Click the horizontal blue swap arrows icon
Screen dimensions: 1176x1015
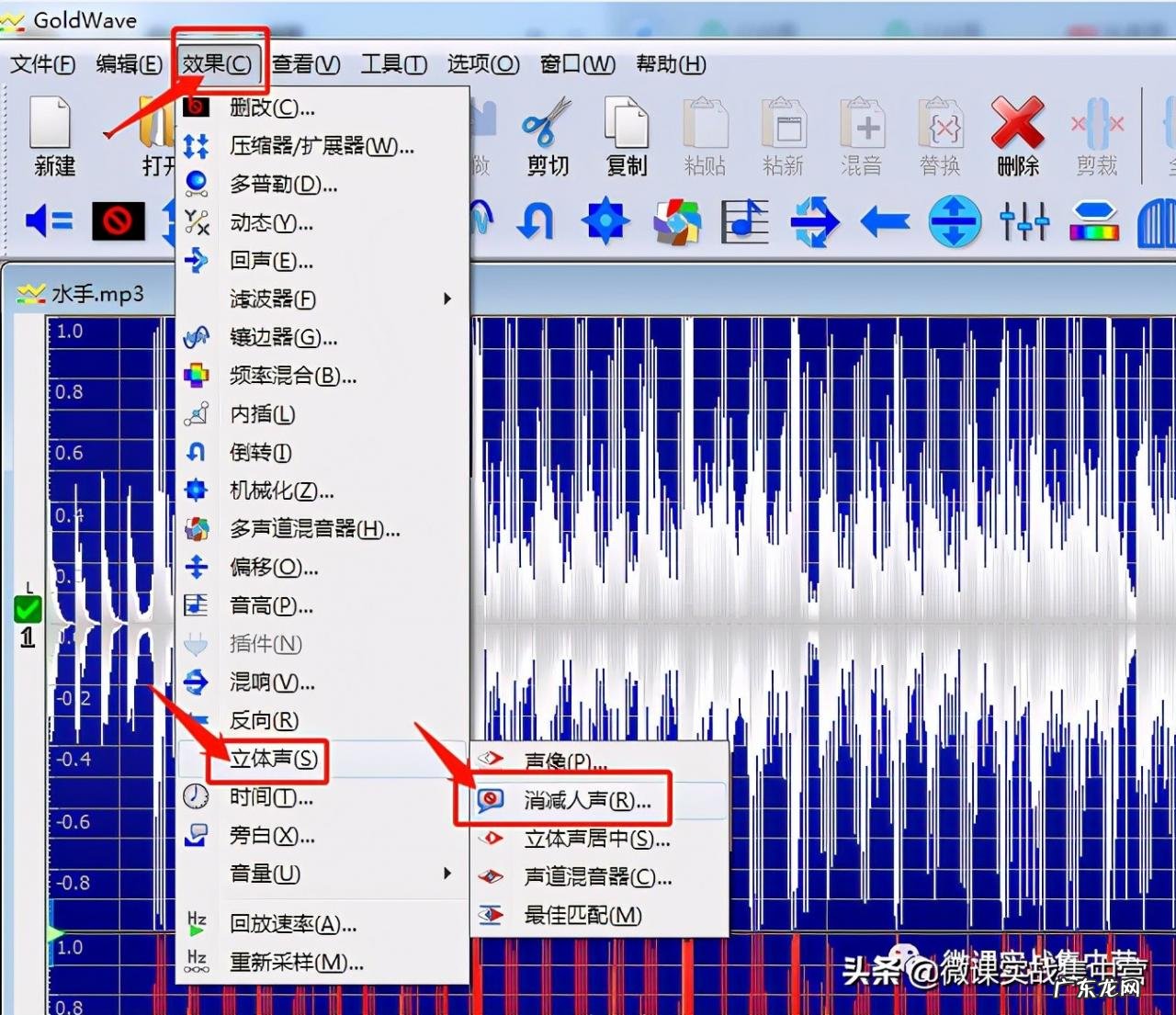pos(814,221)
